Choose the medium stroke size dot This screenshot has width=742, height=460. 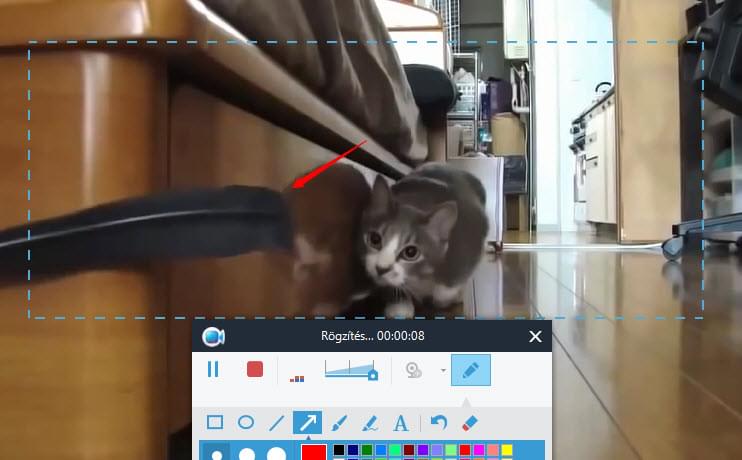246,454
